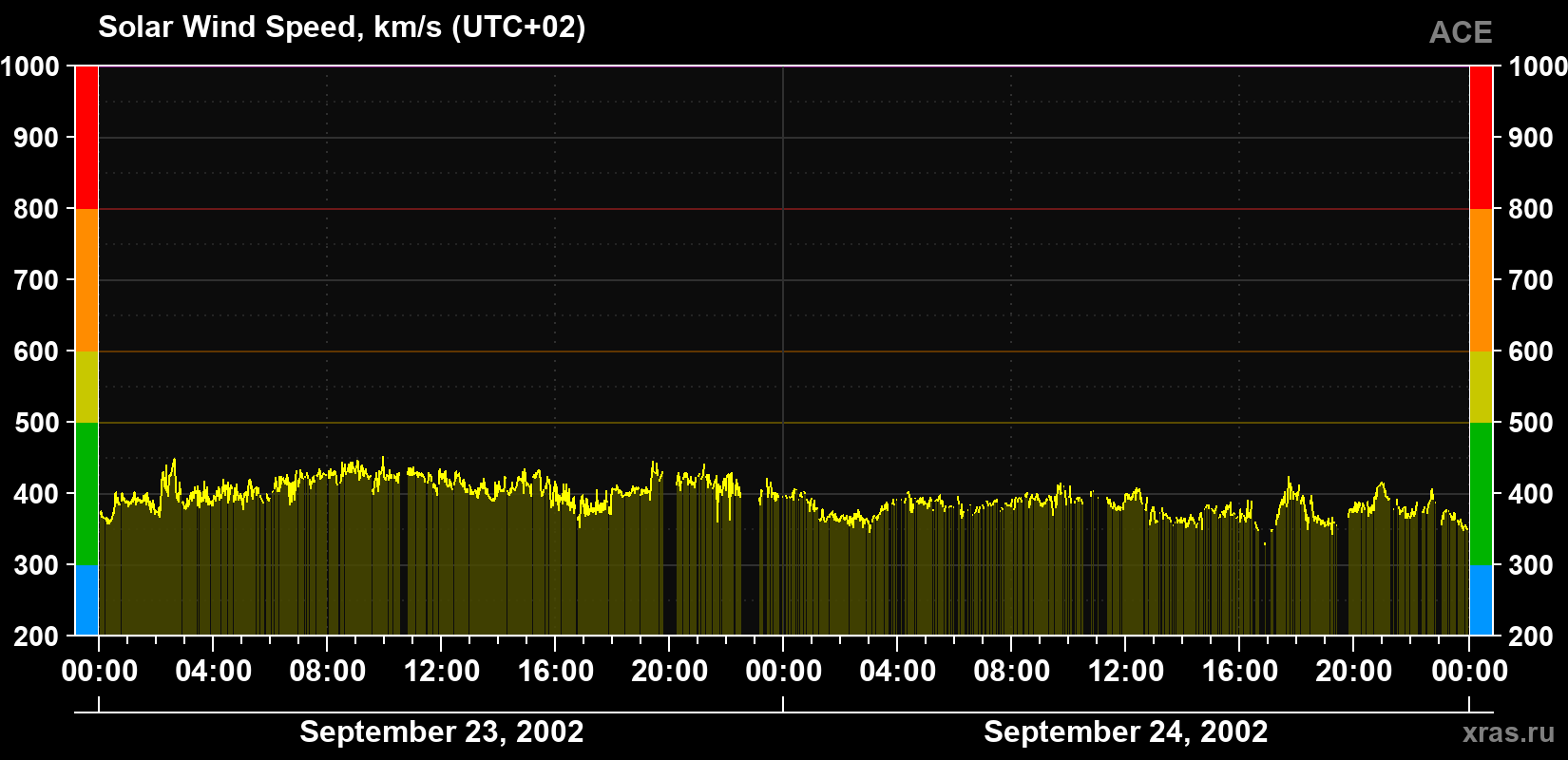Viewport: 1568px width, 760px height.
Task: Click the yellow band on left color scale
Action: coord(86,387)
